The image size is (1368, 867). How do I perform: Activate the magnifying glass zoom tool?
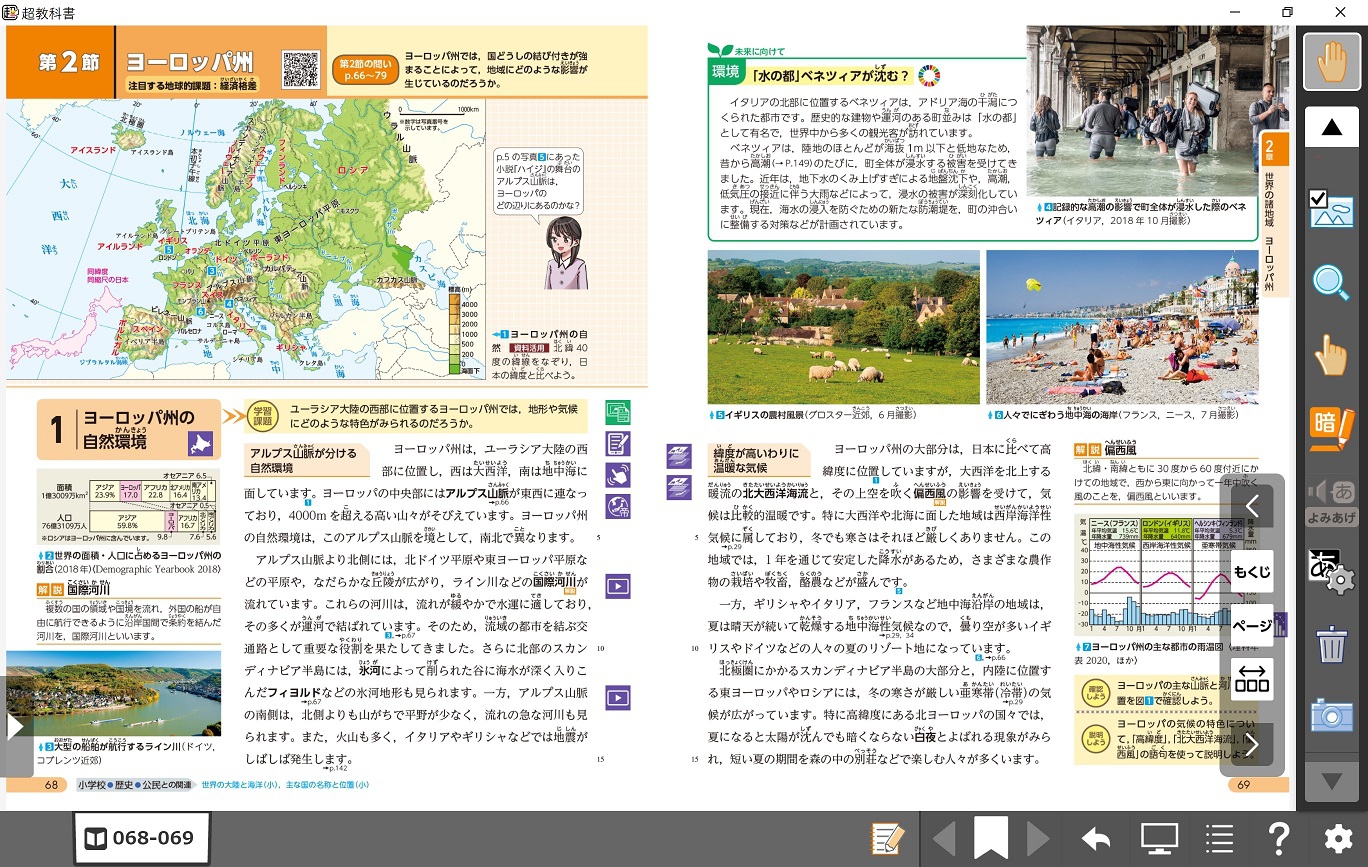1331,283
